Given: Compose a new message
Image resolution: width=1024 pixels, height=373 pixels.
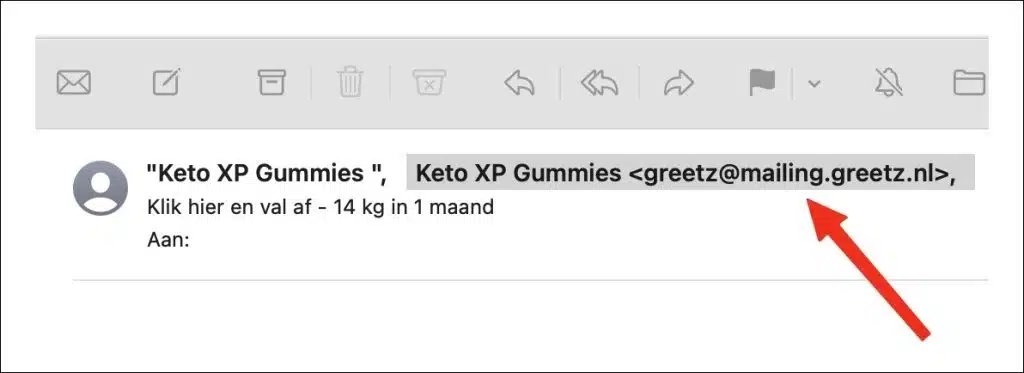Looking at the screenshot, I should (x=167, y=82).
